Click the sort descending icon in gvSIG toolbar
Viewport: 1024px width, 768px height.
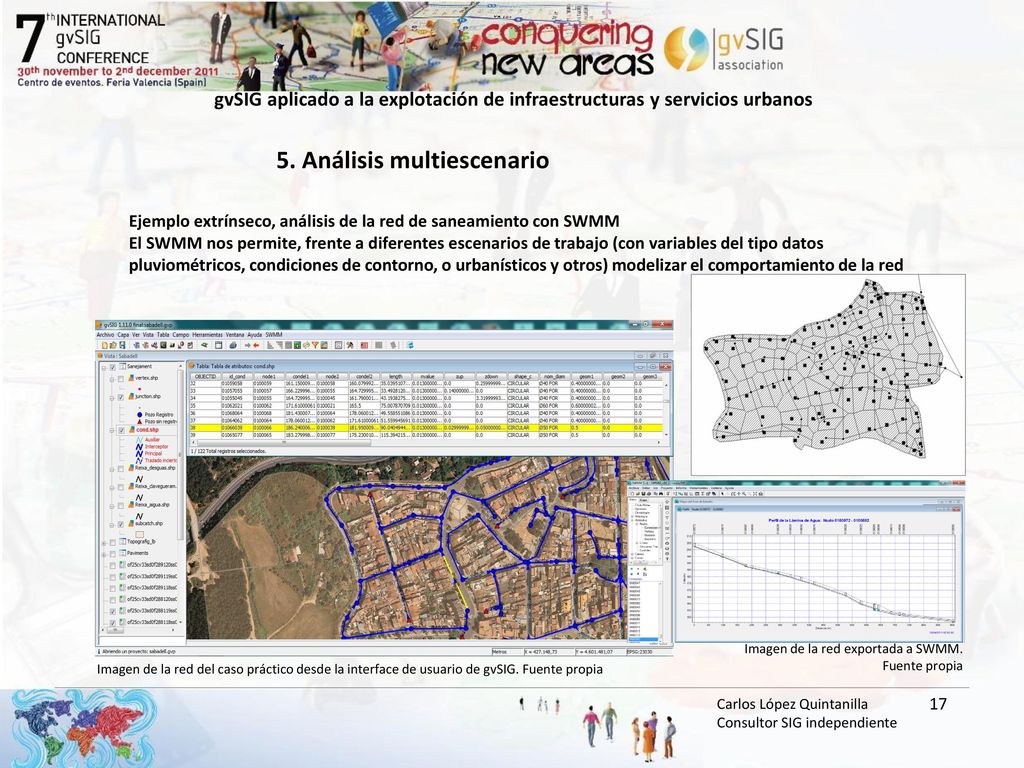click(x=280, y=345)
